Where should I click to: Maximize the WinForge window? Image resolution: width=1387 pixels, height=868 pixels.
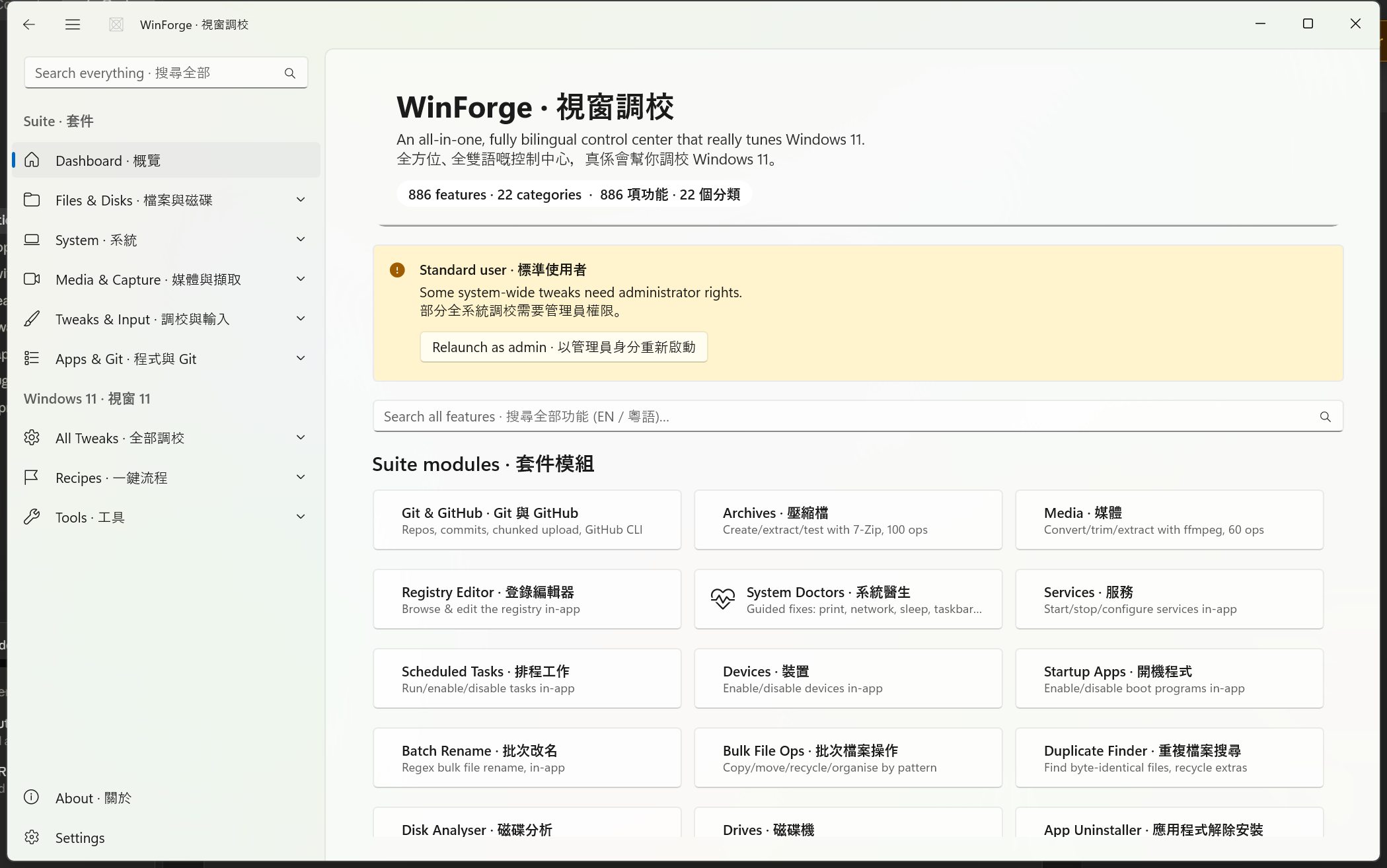pos(1308,24)
